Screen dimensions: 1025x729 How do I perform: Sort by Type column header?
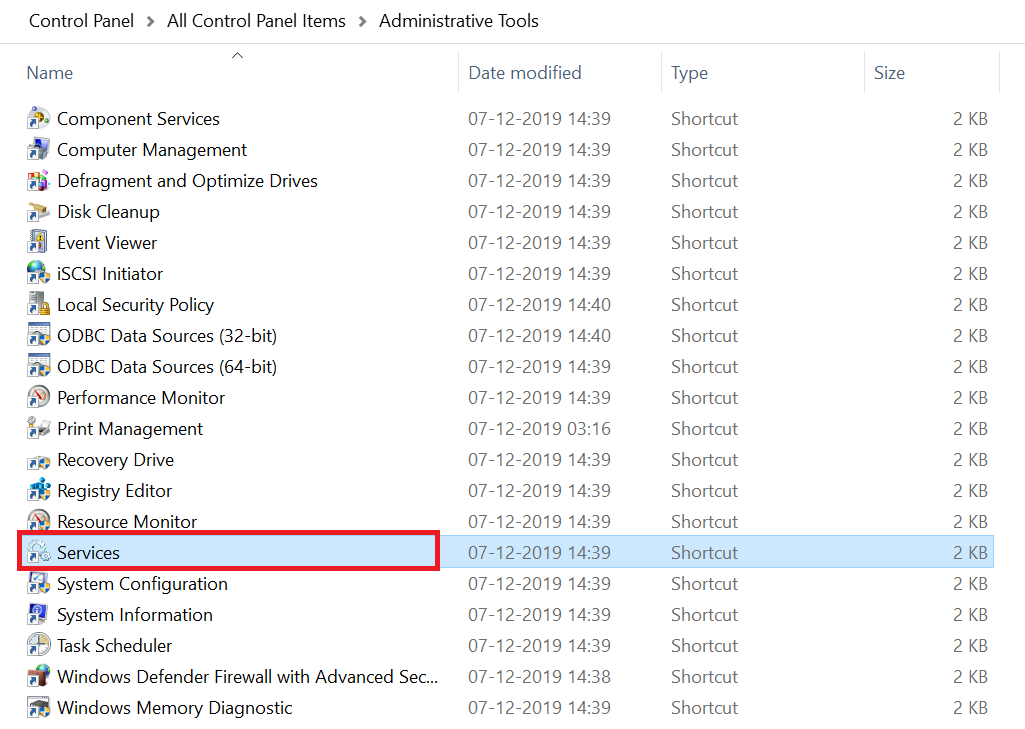(x=690, y=73)
